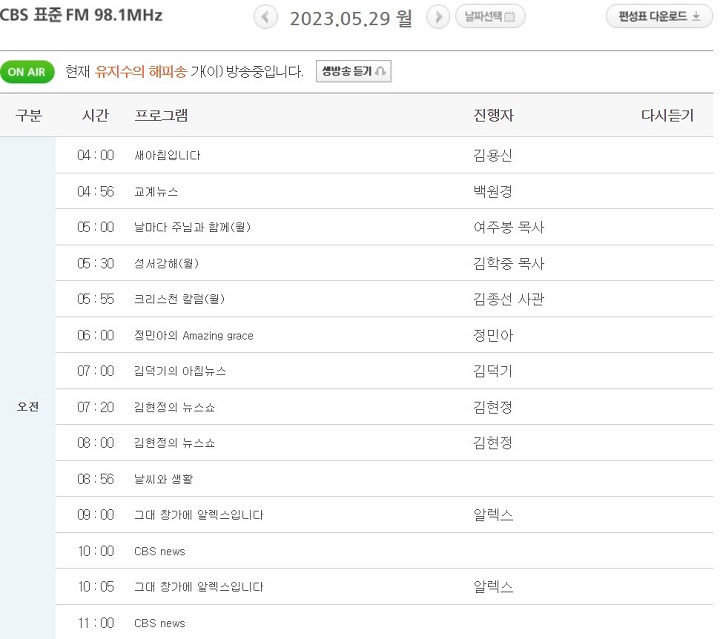Click host name 정민아

tap(493, 336)
